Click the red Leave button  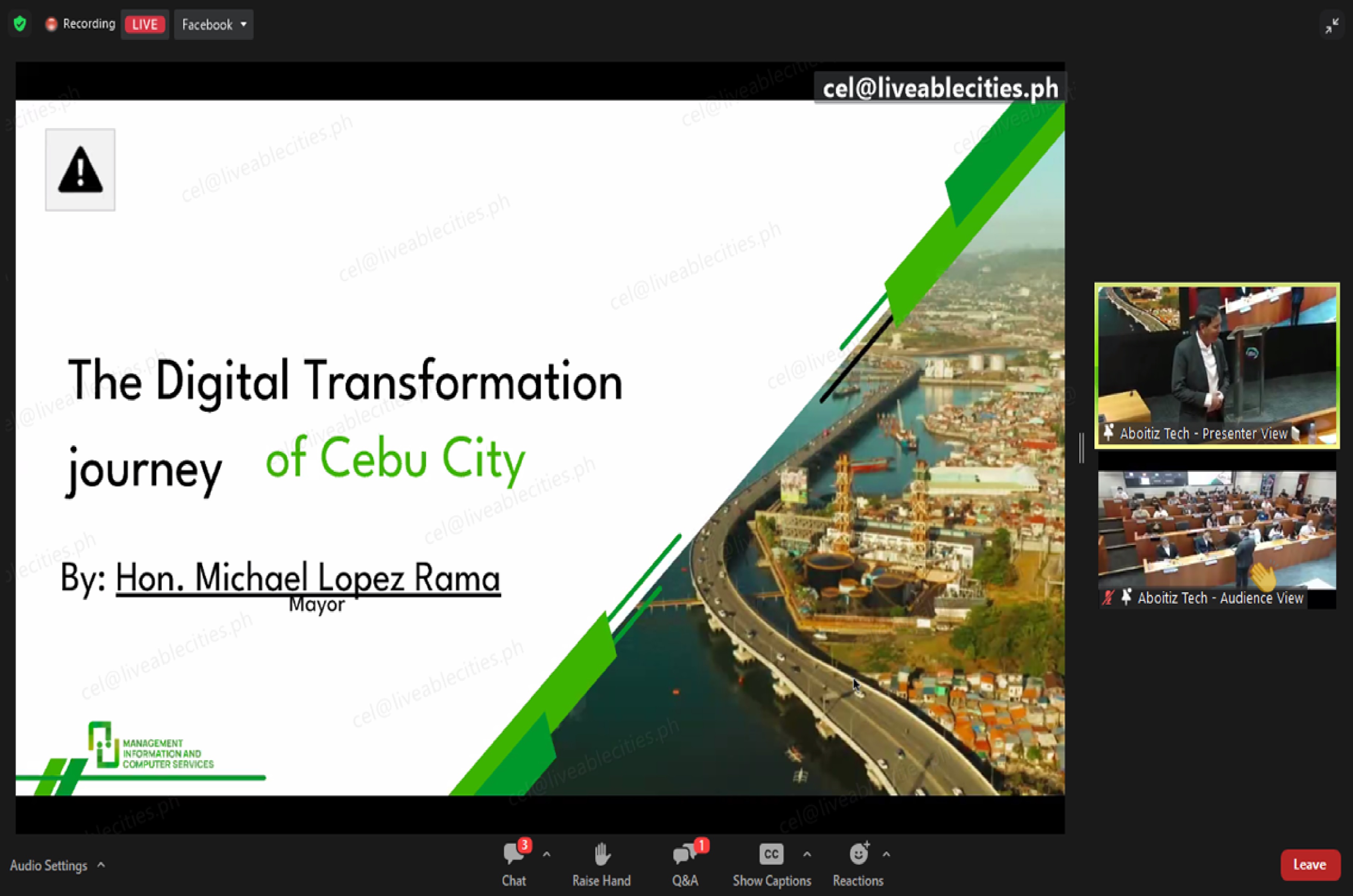click(x=1309, y=865)
